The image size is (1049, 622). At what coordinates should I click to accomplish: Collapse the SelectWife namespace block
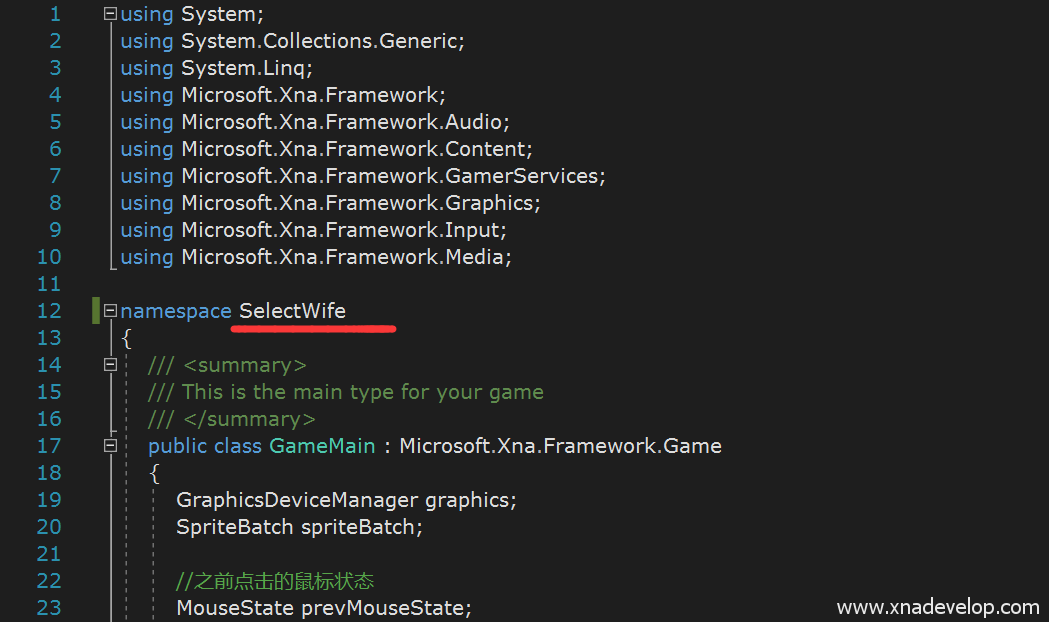coord(110,311)
